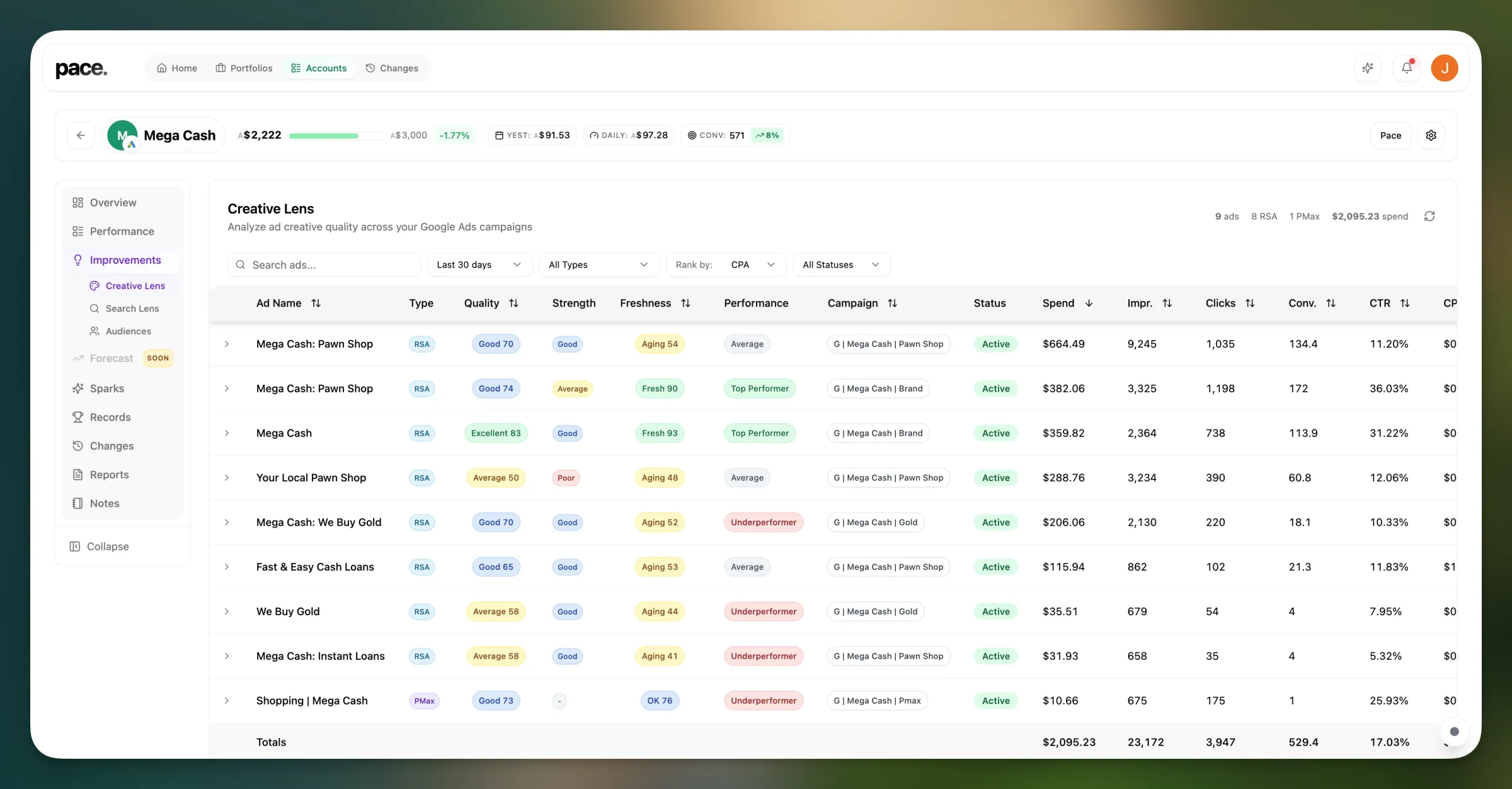Screen dimensions: 1512x789
Task: Sort by Campaign column arrows
Action: click(x=892, y=303)
